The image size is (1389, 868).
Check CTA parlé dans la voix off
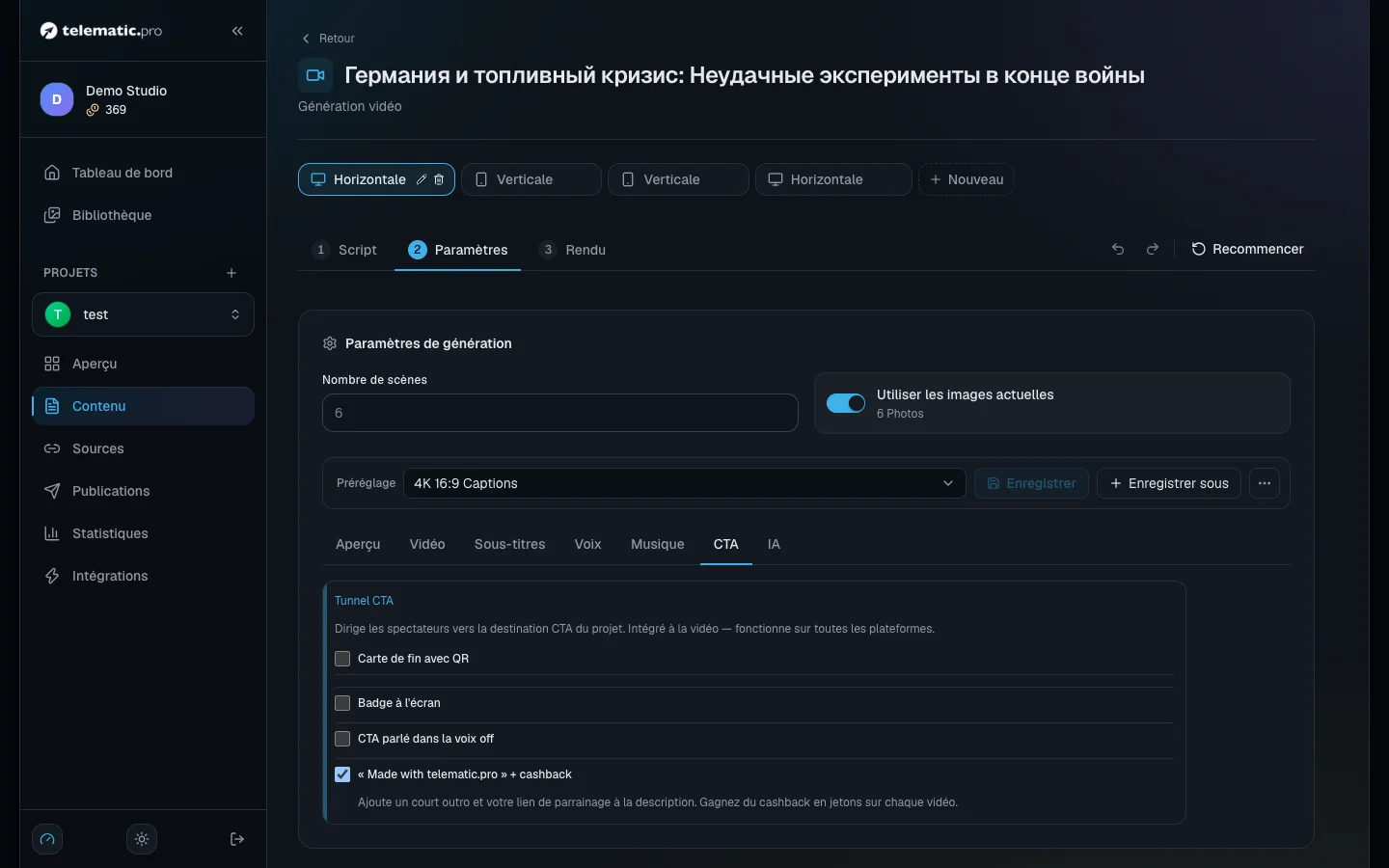coord(342,739)
